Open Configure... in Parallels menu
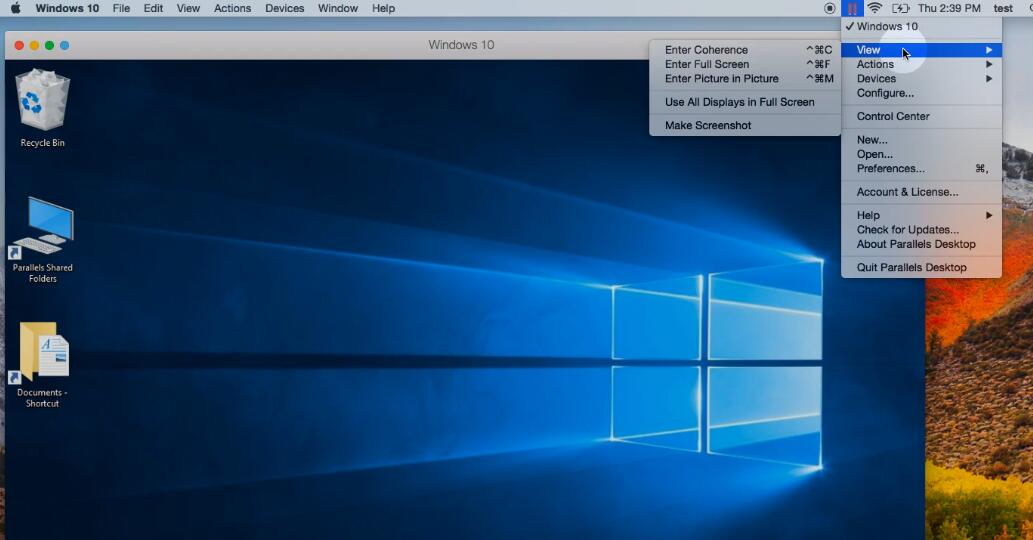 [x=922, y=93]
